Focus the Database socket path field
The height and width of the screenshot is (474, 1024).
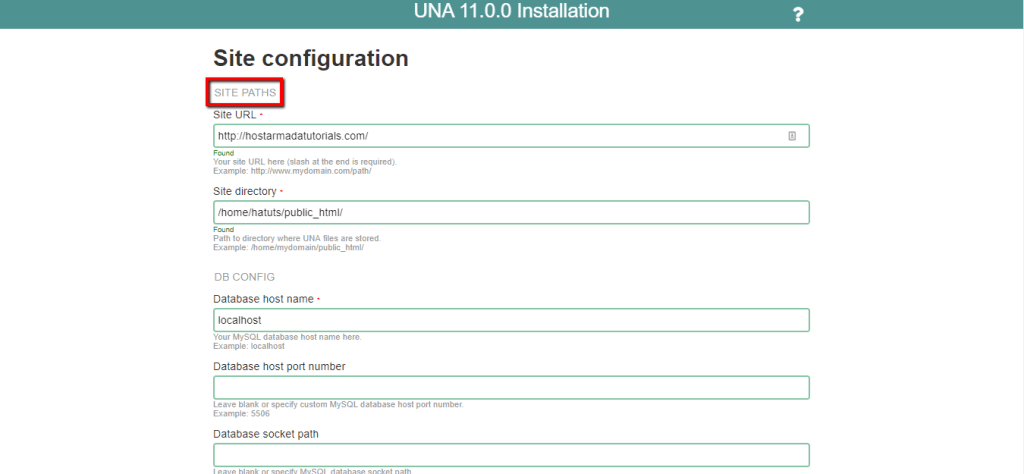click(511, 454)
